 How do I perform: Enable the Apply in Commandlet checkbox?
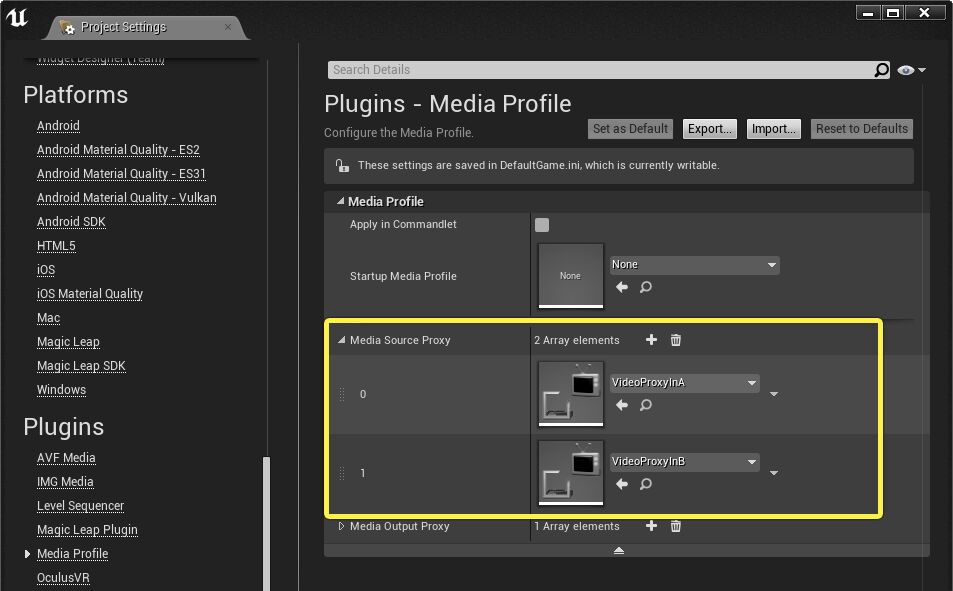(x=541, y=225)
